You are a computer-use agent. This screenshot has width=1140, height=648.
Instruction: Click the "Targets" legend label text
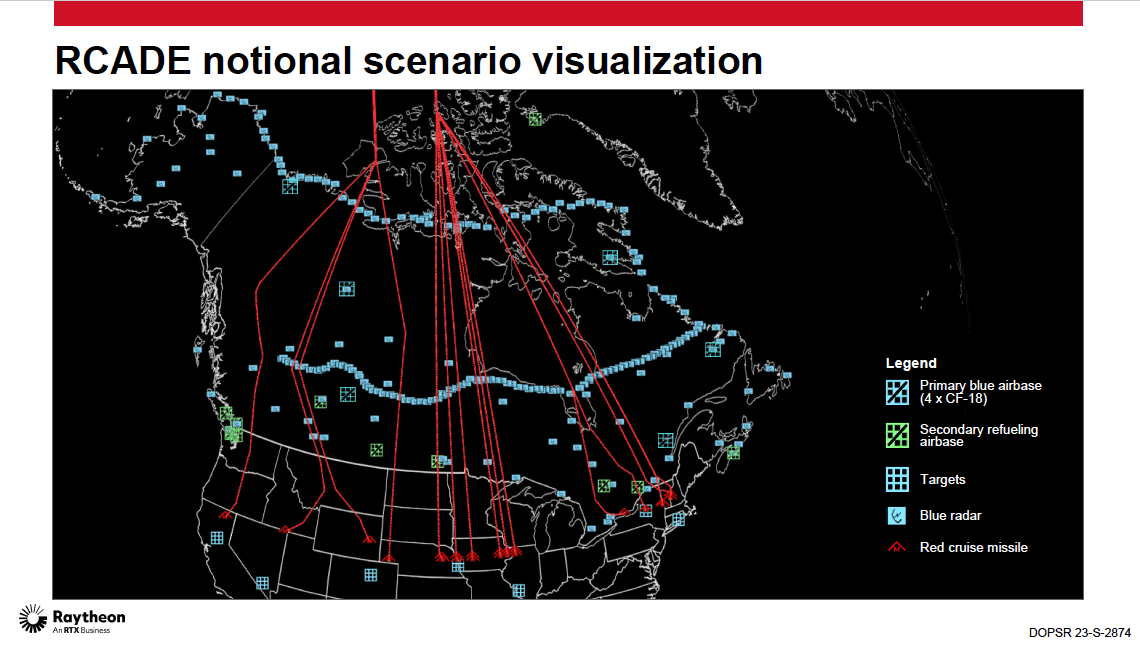(942, 480)
